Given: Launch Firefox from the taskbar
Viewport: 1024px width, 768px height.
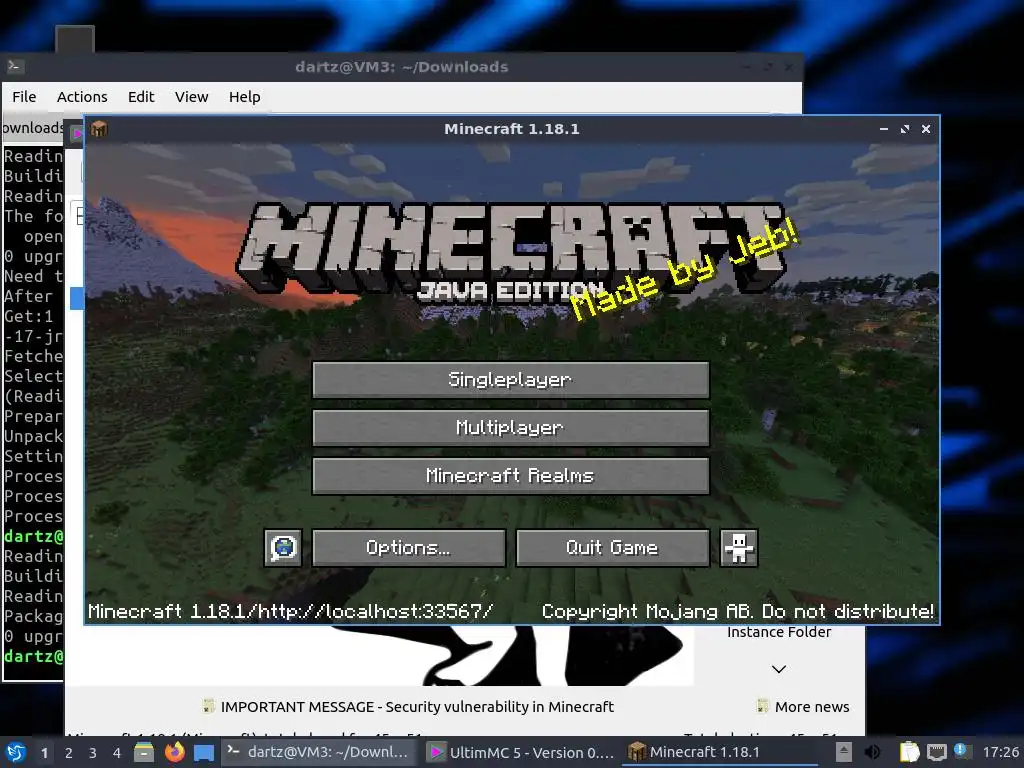Looking at the screenshot, I should pos(174,752).
